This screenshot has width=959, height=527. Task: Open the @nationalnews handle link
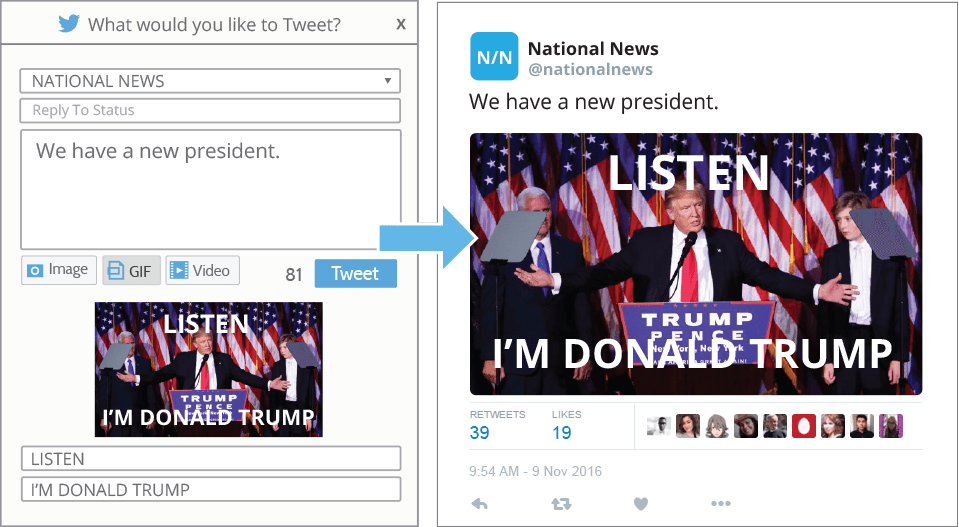pyautogui.click(x=590, y=69)
